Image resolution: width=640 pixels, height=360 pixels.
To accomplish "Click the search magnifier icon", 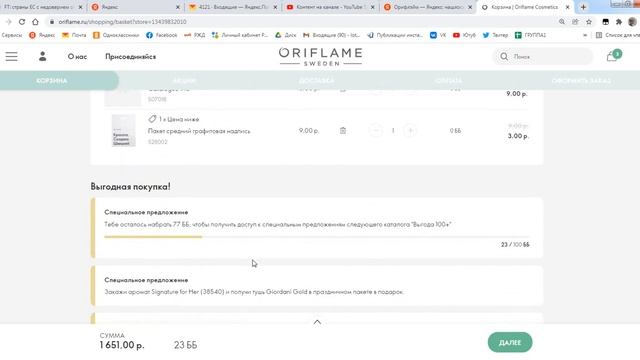I will (504, 56).
